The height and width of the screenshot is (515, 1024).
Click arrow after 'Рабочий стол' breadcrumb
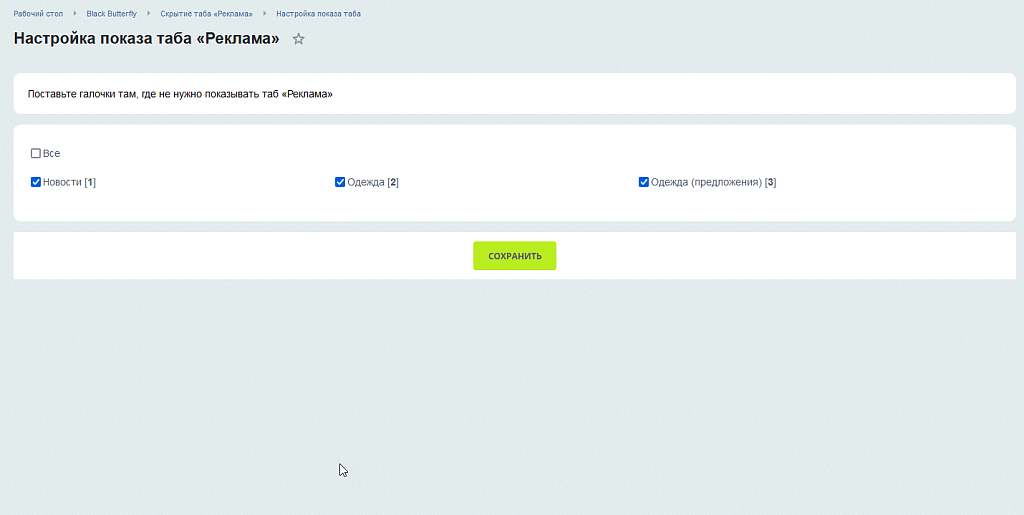[x=74, y=14]
